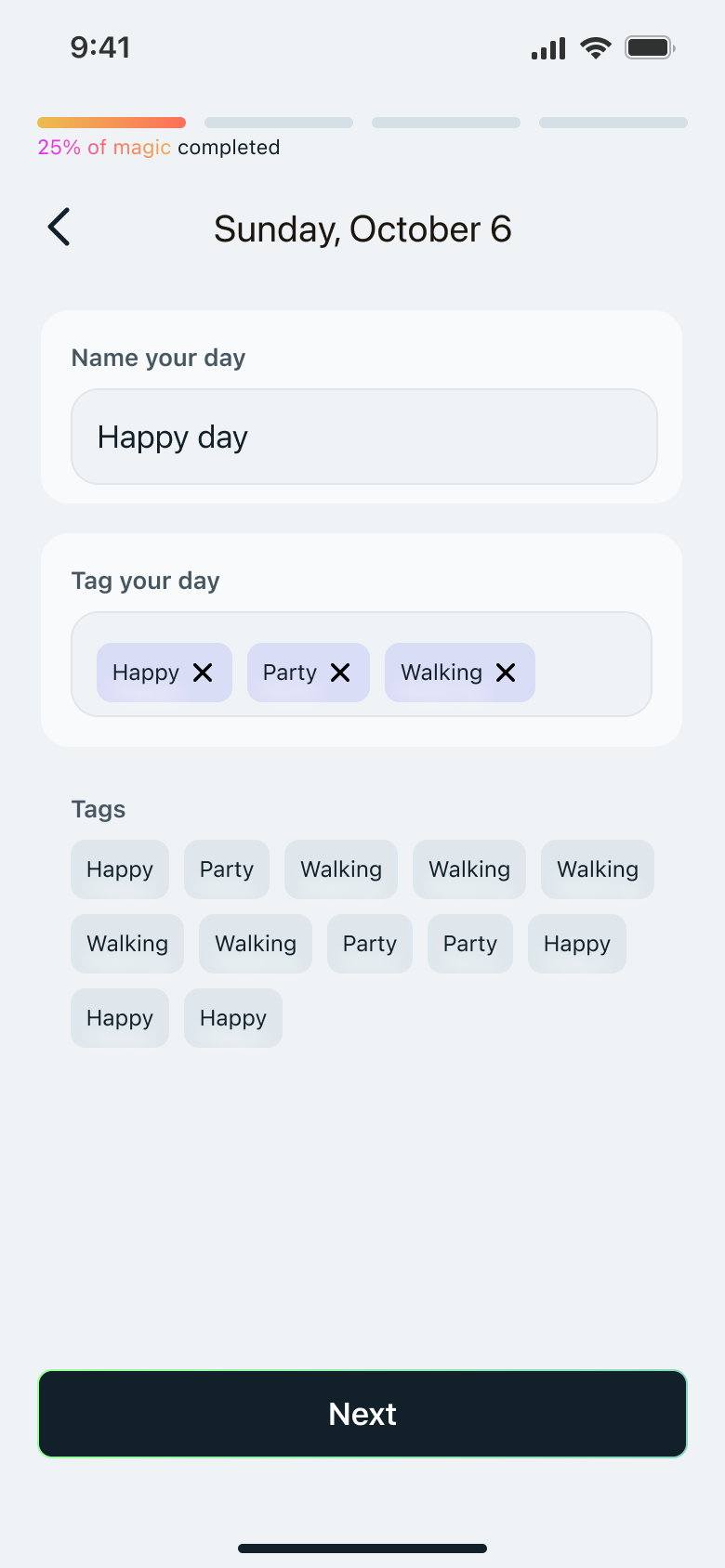Tap the Sunday, October 6 title

click(x=362, y=229)
